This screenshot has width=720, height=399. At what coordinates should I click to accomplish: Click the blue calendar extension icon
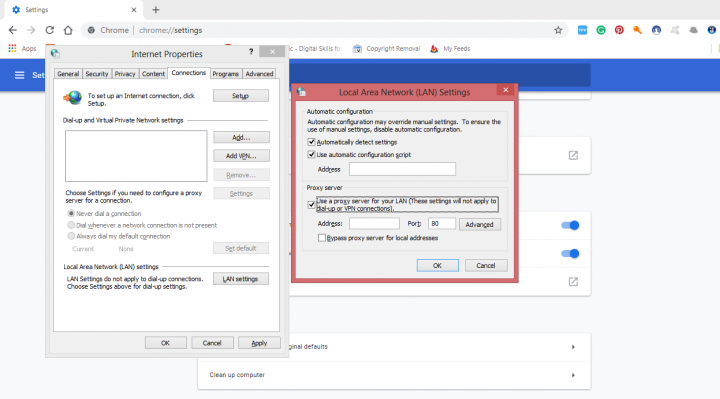(x=582, y=30)
